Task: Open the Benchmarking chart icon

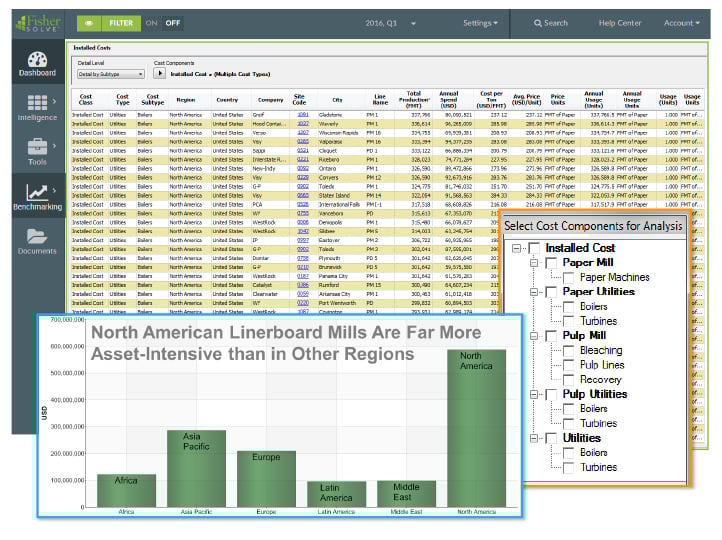Action: [37, 192]
